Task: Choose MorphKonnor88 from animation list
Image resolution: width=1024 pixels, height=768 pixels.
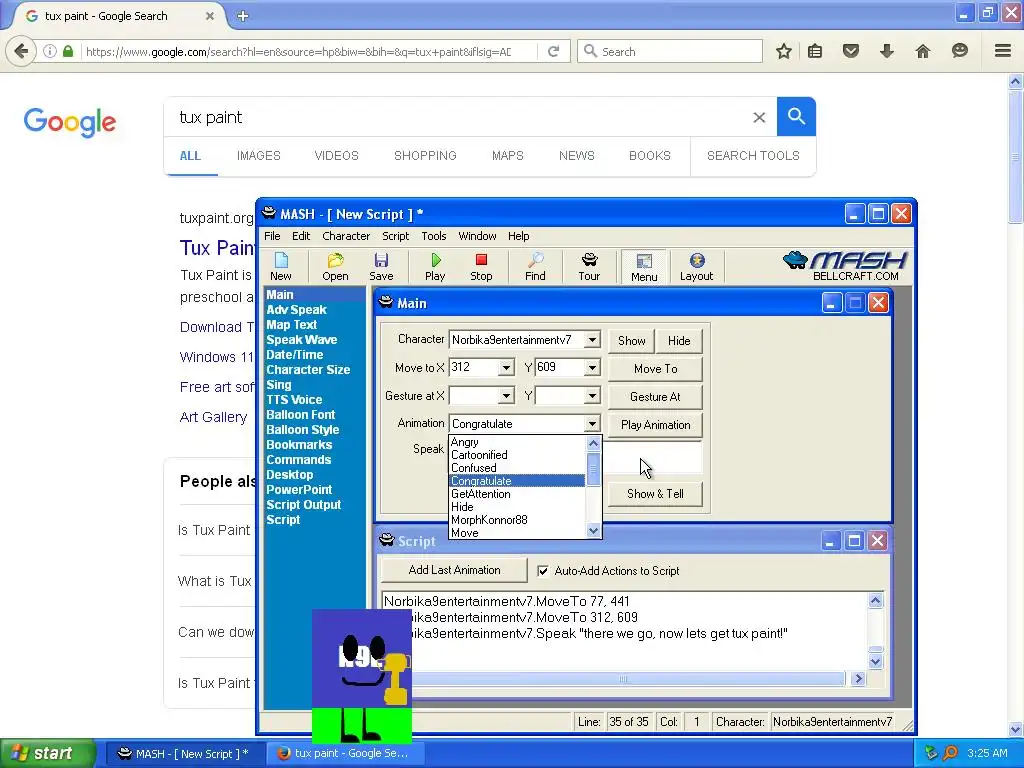Action: 489,520
